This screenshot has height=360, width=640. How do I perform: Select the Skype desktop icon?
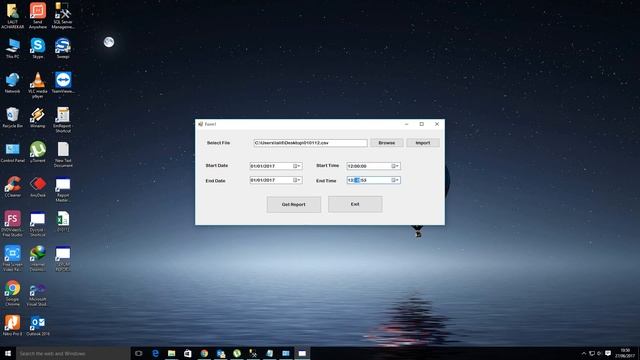[x=38, y=49]
